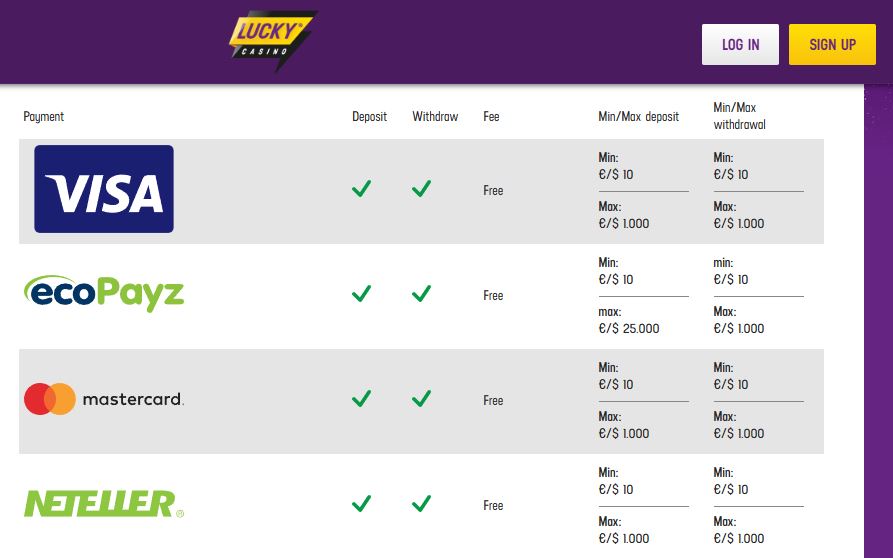This screenshot has width=893, height=558.
Task: Click the ecoPayz max deposit €/$ 25.000
Action: point(629,329)
